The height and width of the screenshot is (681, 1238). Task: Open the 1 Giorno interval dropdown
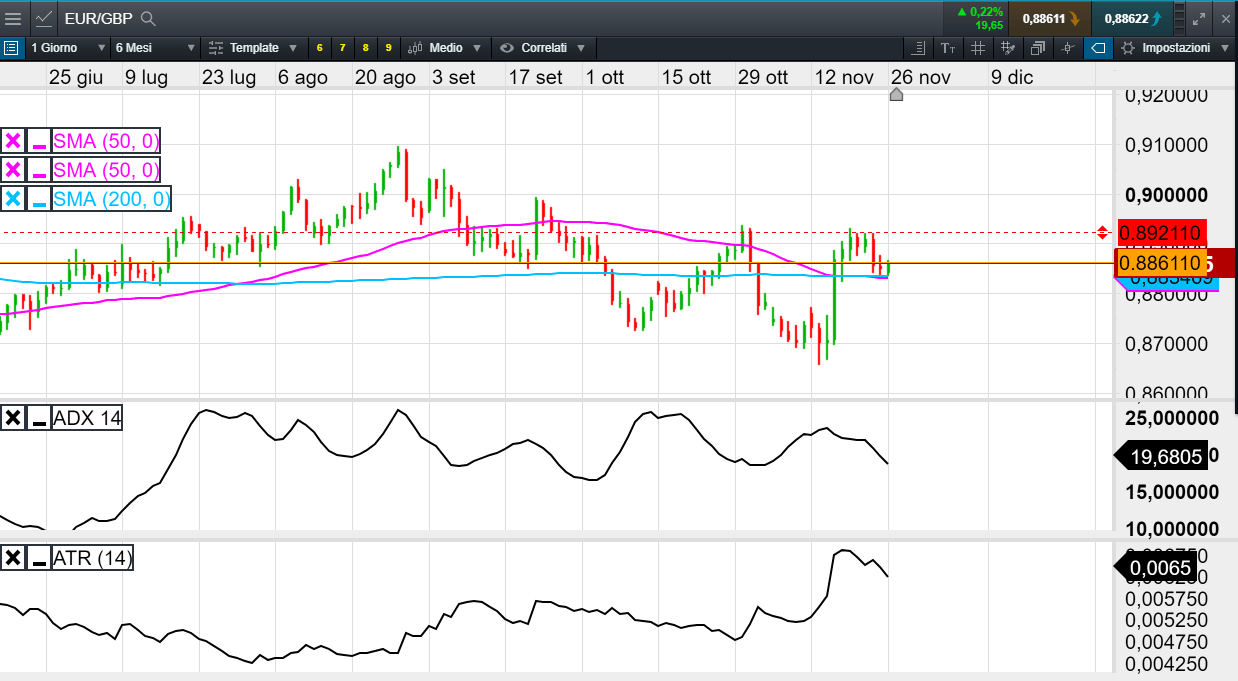[x=67, y=47]
